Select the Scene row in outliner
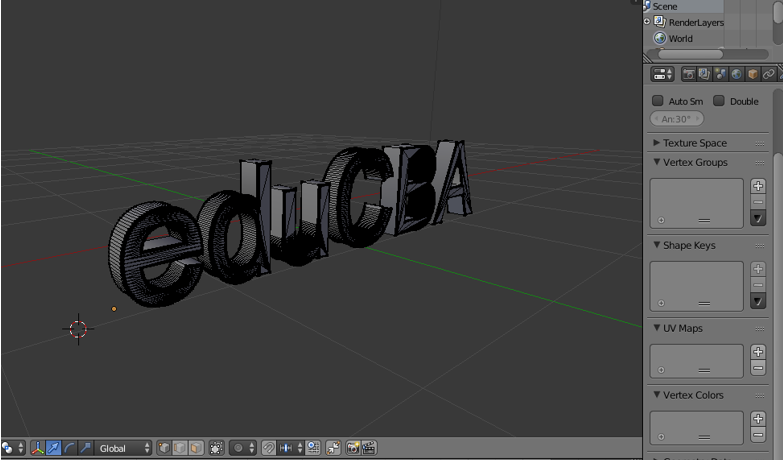Screen dimensions: 783x460 point(683,6)
